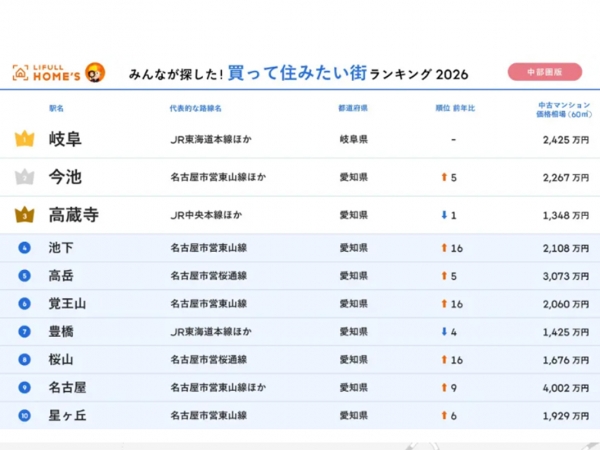Click the orange up arrow in 星ヶ丘 row

(x=444, y=415)
